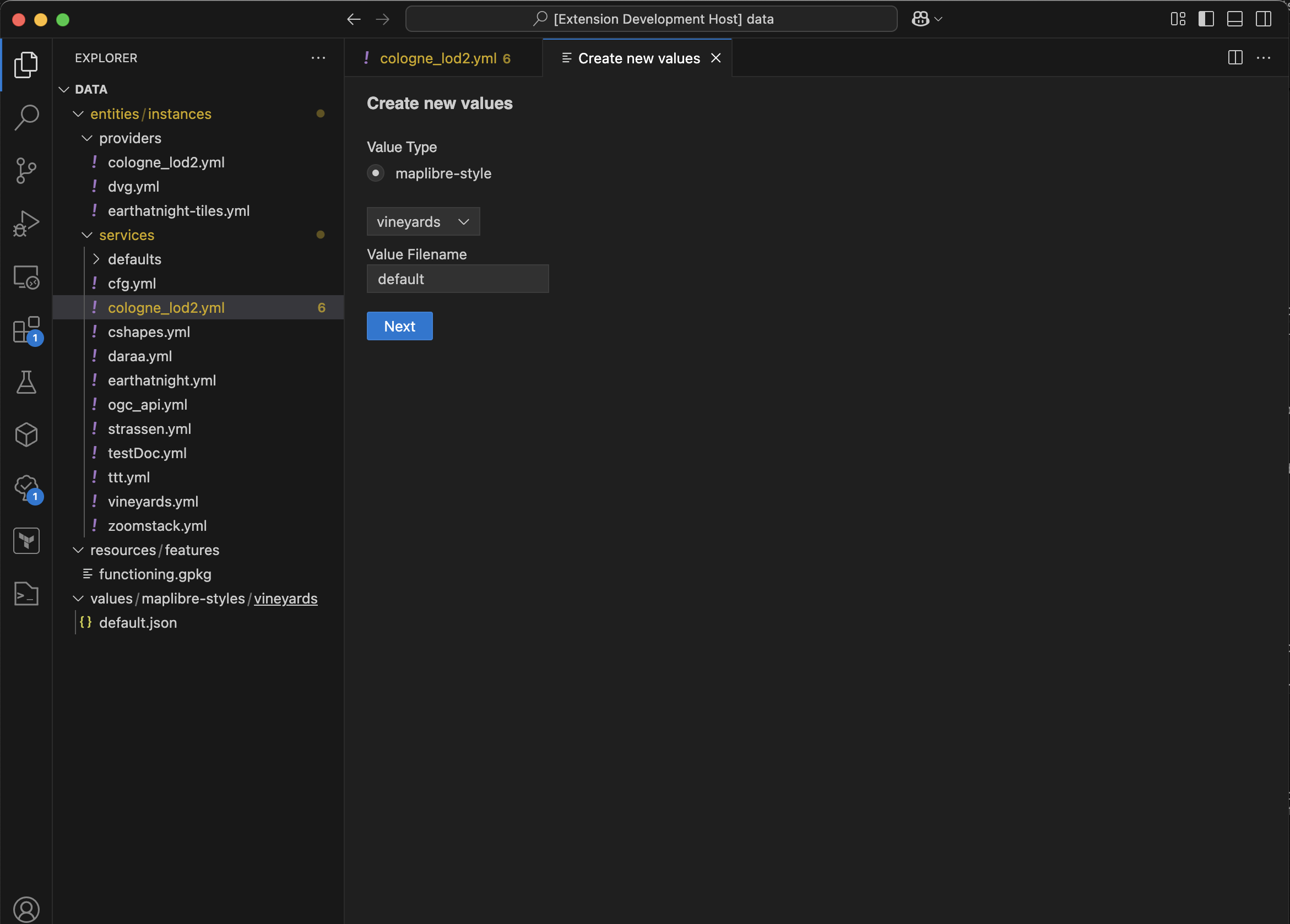This screenshot has height=924, width=1290.
Task: Switch to the cologne_lod2.yml editor tab
Action: tap(438, 58)
